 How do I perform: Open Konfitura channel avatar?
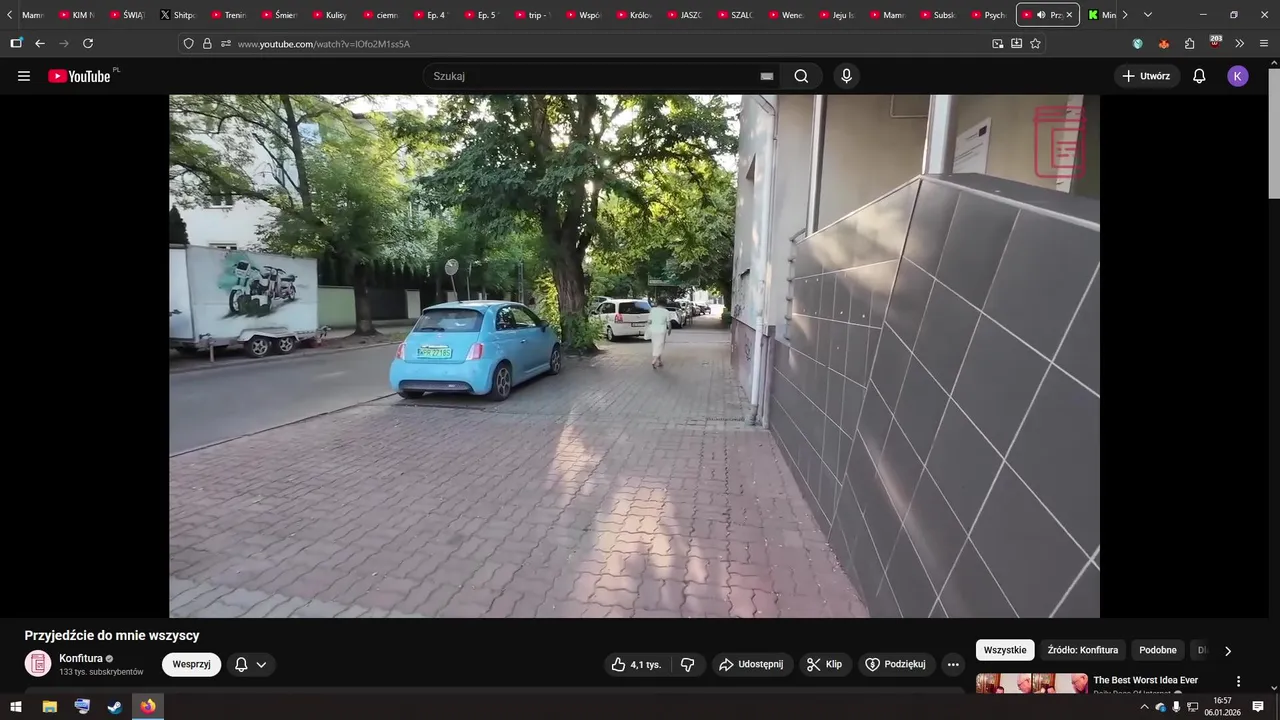click(x=38, y=664)
